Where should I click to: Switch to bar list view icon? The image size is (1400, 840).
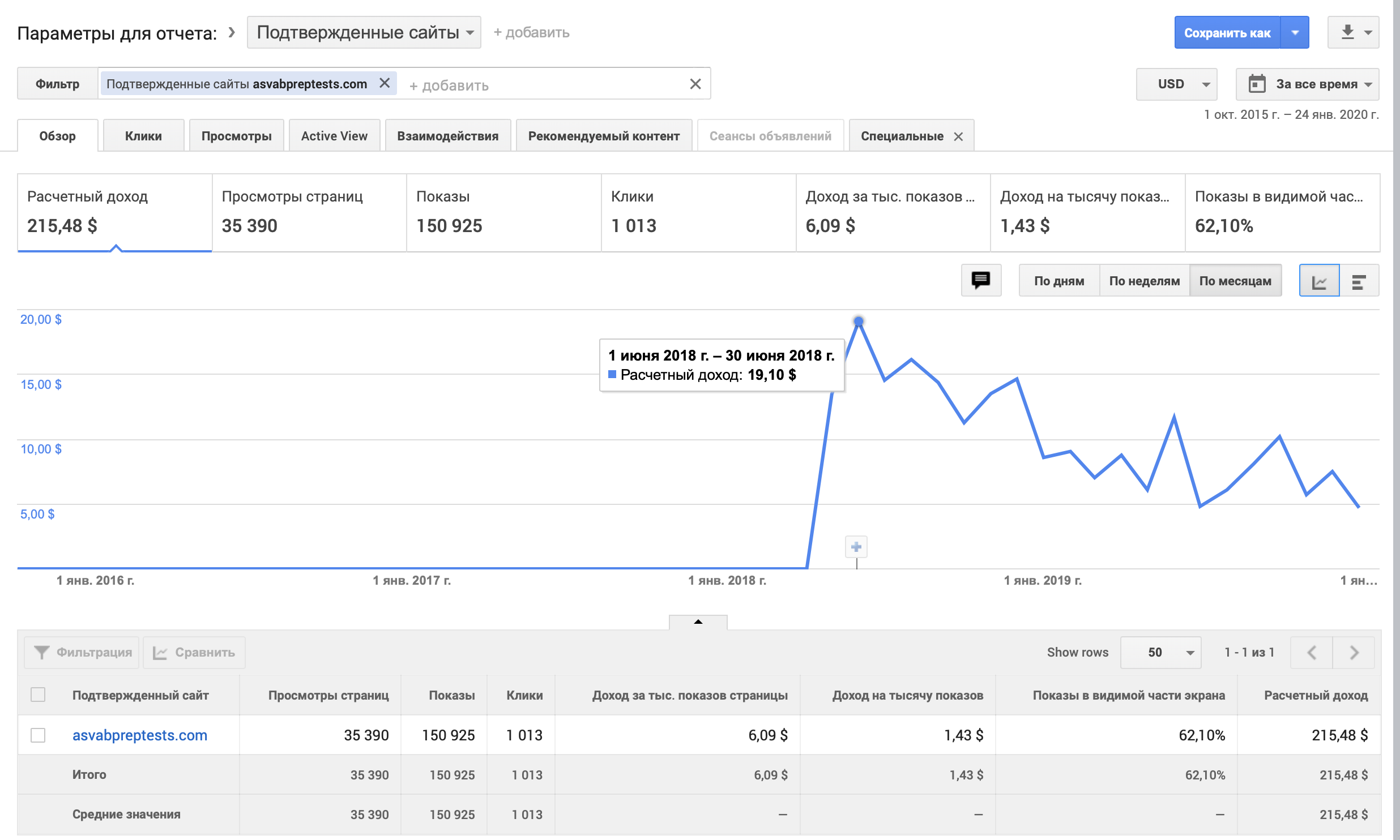[1359, 281]
